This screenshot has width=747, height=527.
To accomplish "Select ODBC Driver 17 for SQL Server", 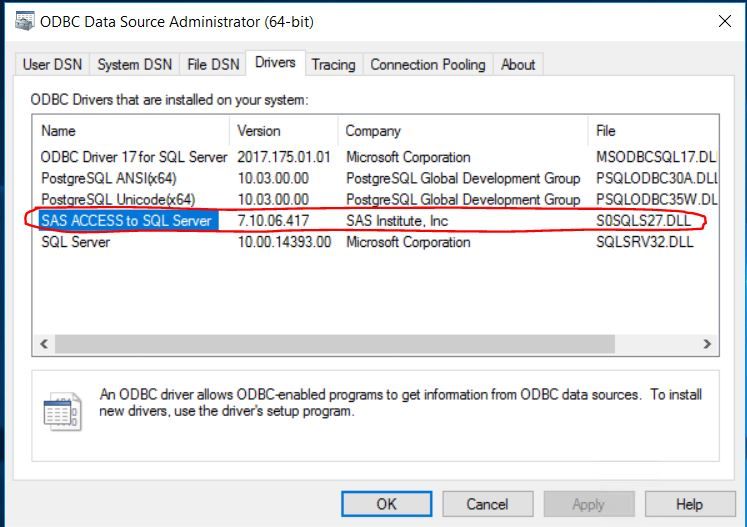I will tap(134, 157).
